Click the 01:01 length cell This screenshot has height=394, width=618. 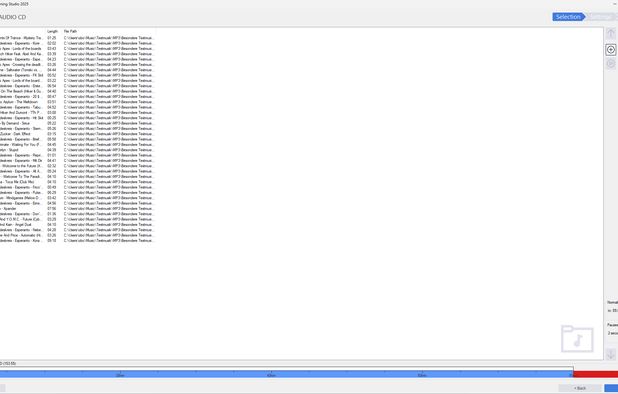[x=52, y=155]
